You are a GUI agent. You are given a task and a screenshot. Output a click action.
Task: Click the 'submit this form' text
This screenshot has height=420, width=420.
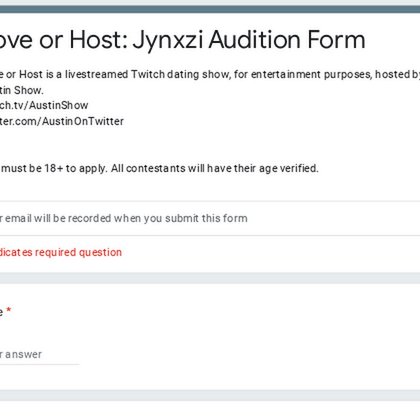pyautogui.click(x=206, y=218)
